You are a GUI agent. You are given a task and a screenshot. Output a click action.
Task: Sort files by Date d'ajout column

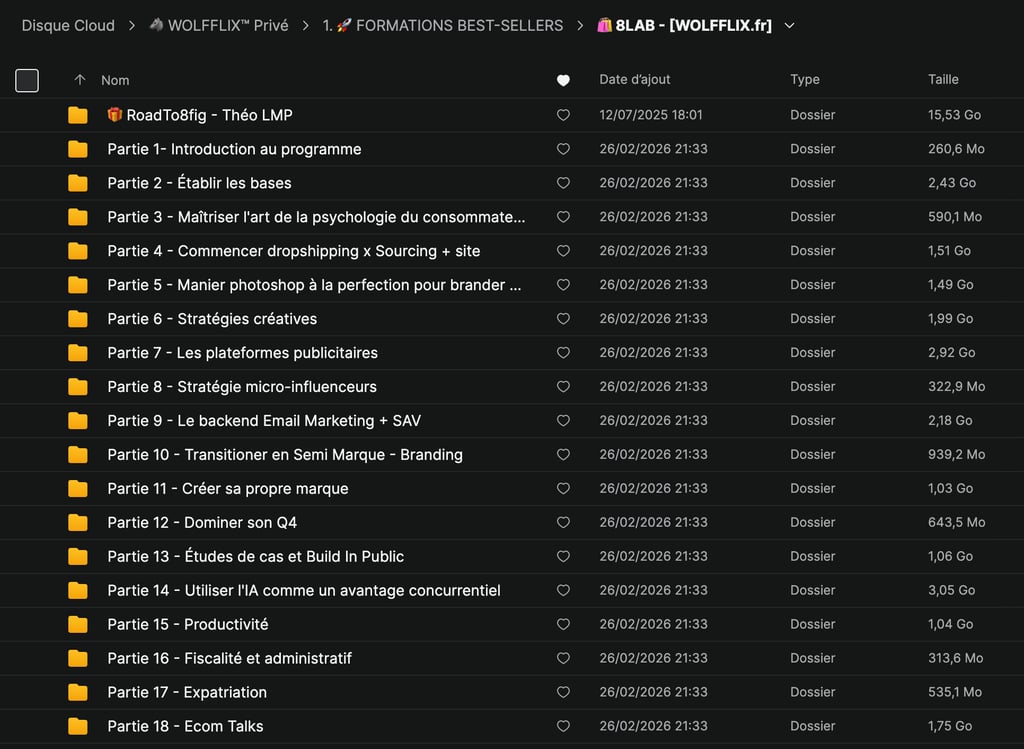click(634, 80)
